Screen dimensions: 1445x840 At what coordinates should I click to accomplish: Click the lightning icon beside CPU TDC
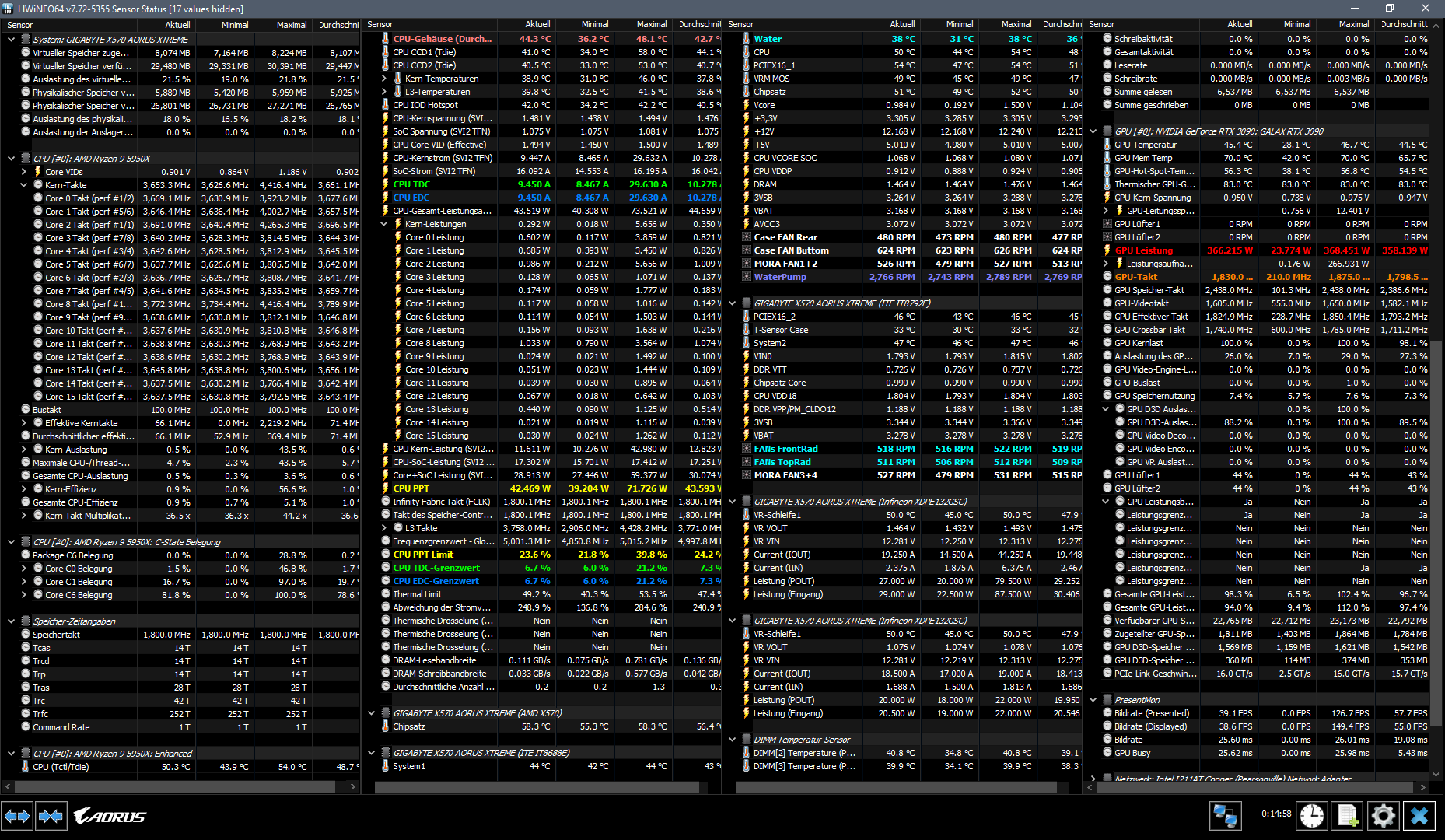pos(385,184)
